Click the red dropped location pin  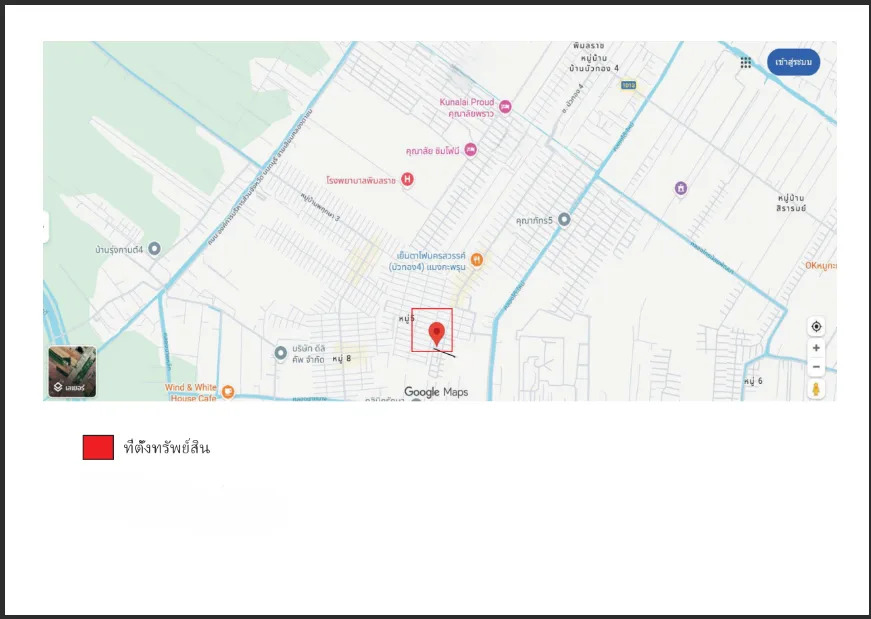pyautogui.click(x=437, y=335)
